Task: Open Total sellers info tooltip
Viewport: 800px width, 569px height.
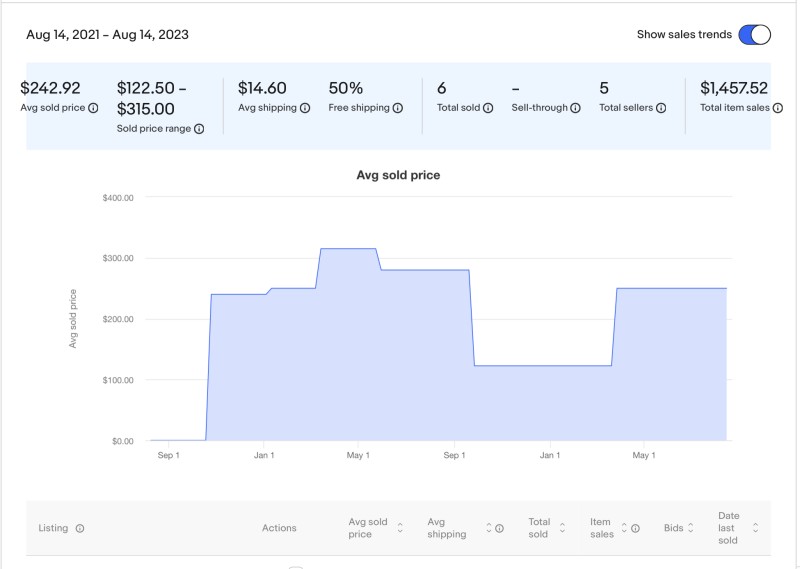Action: pyautogui.click(x=661, y=108)
